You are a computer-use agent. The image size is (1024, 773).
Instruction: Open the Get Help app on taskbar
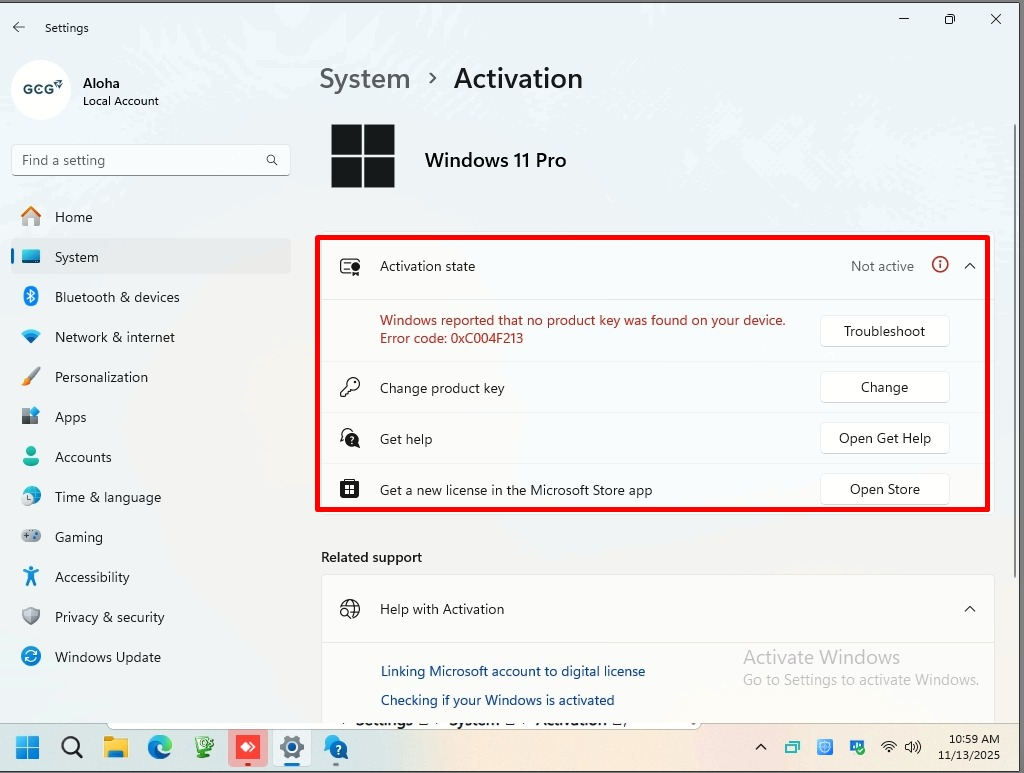(x=336, y=748)
